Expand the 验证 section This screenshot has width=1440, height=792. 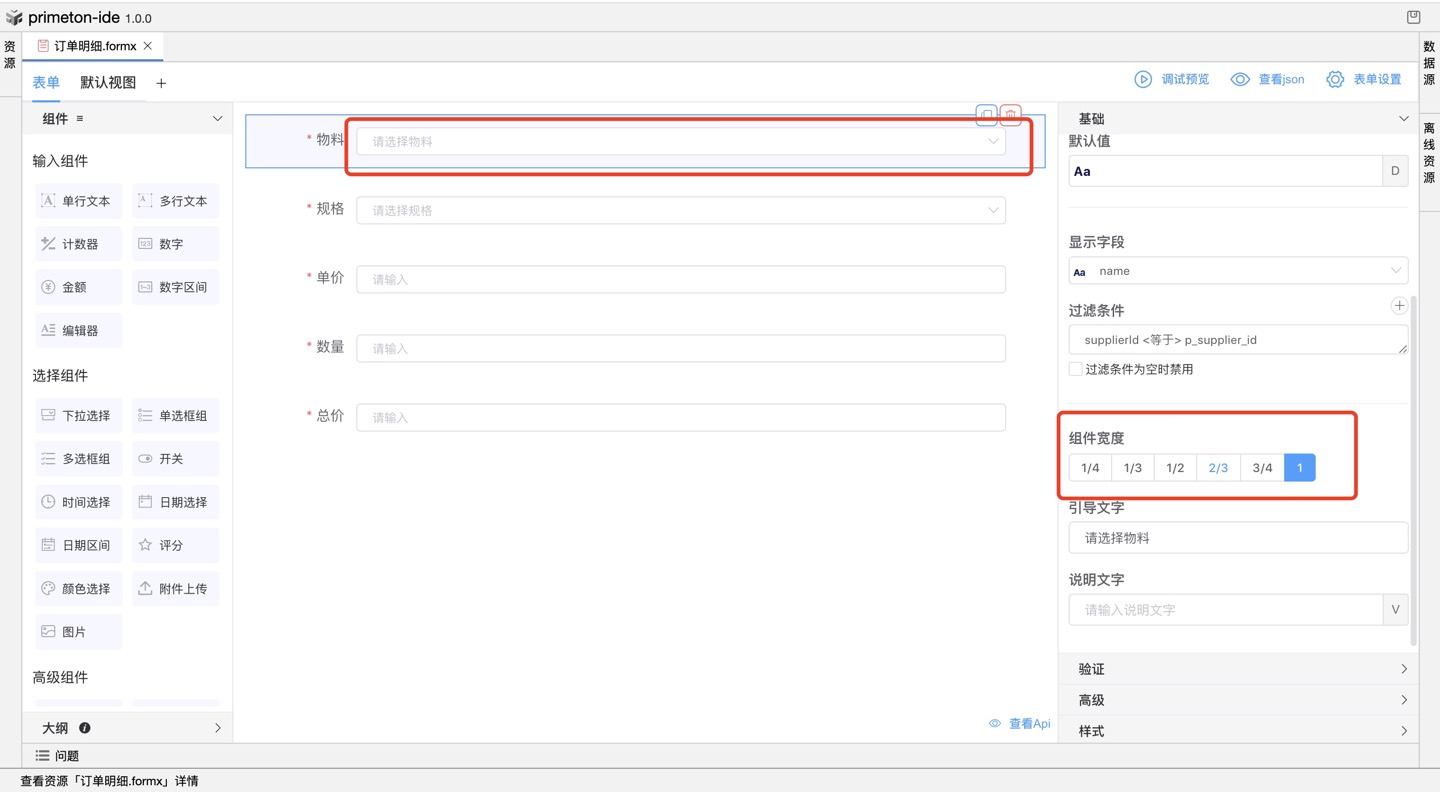tap(1238, 669)
